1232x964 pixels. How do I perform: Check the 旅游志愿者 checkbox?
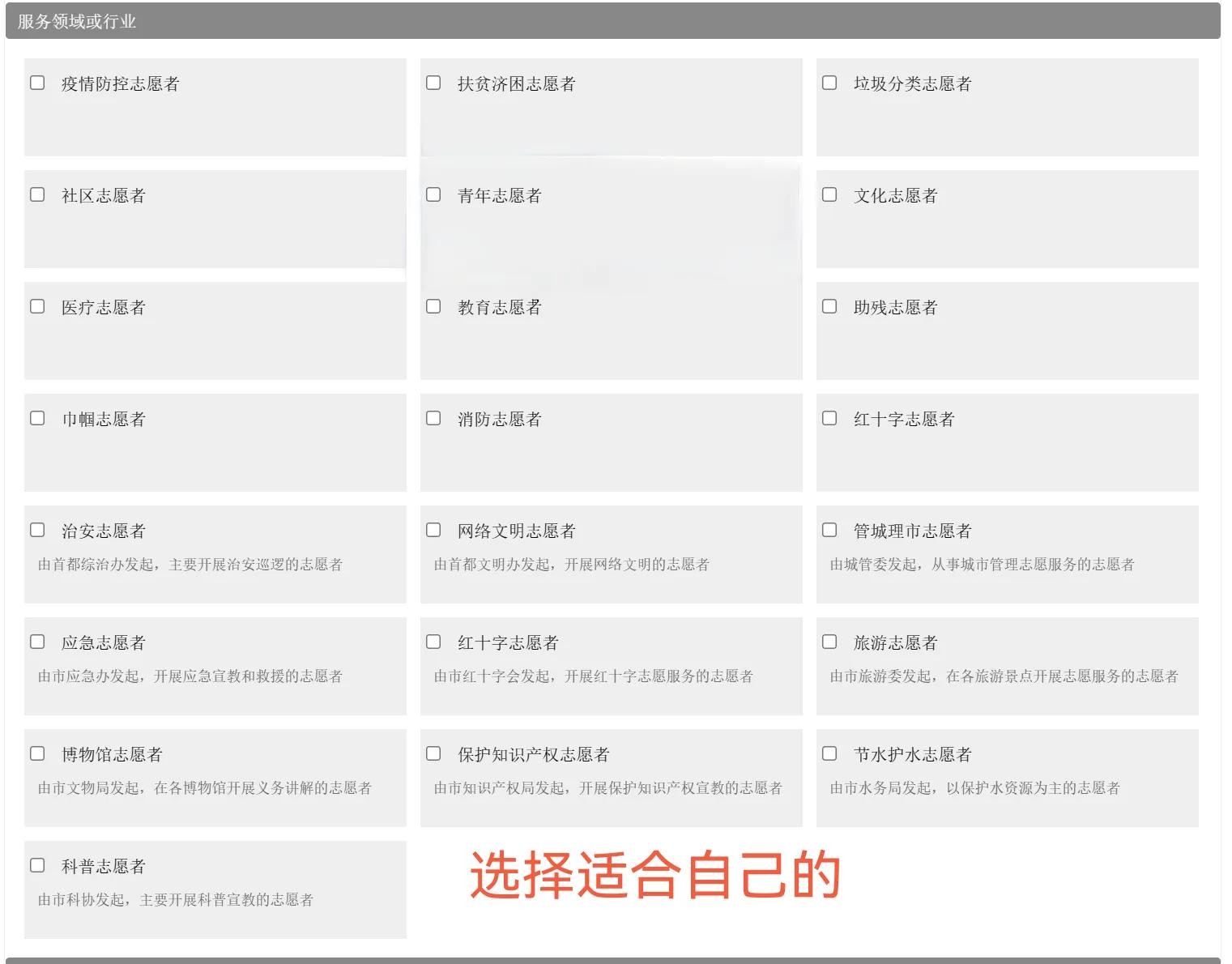click(829, 642)
